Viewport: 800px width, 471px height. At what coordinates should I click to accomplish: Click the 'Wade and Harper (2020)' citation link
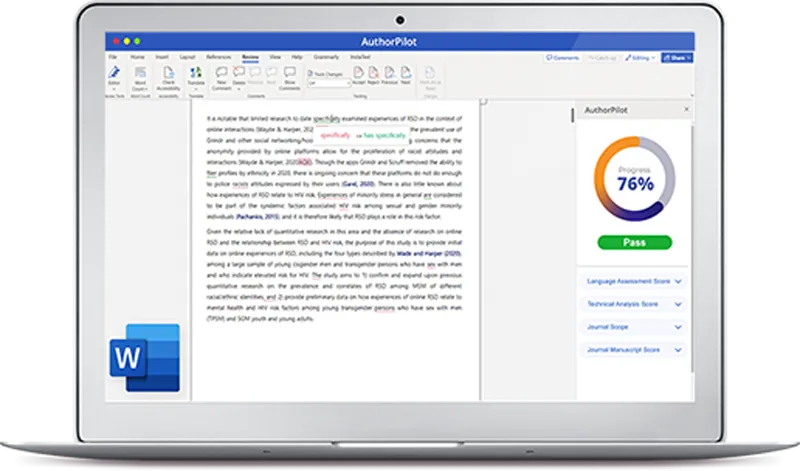pyautogui.click(x=429, y=254)
